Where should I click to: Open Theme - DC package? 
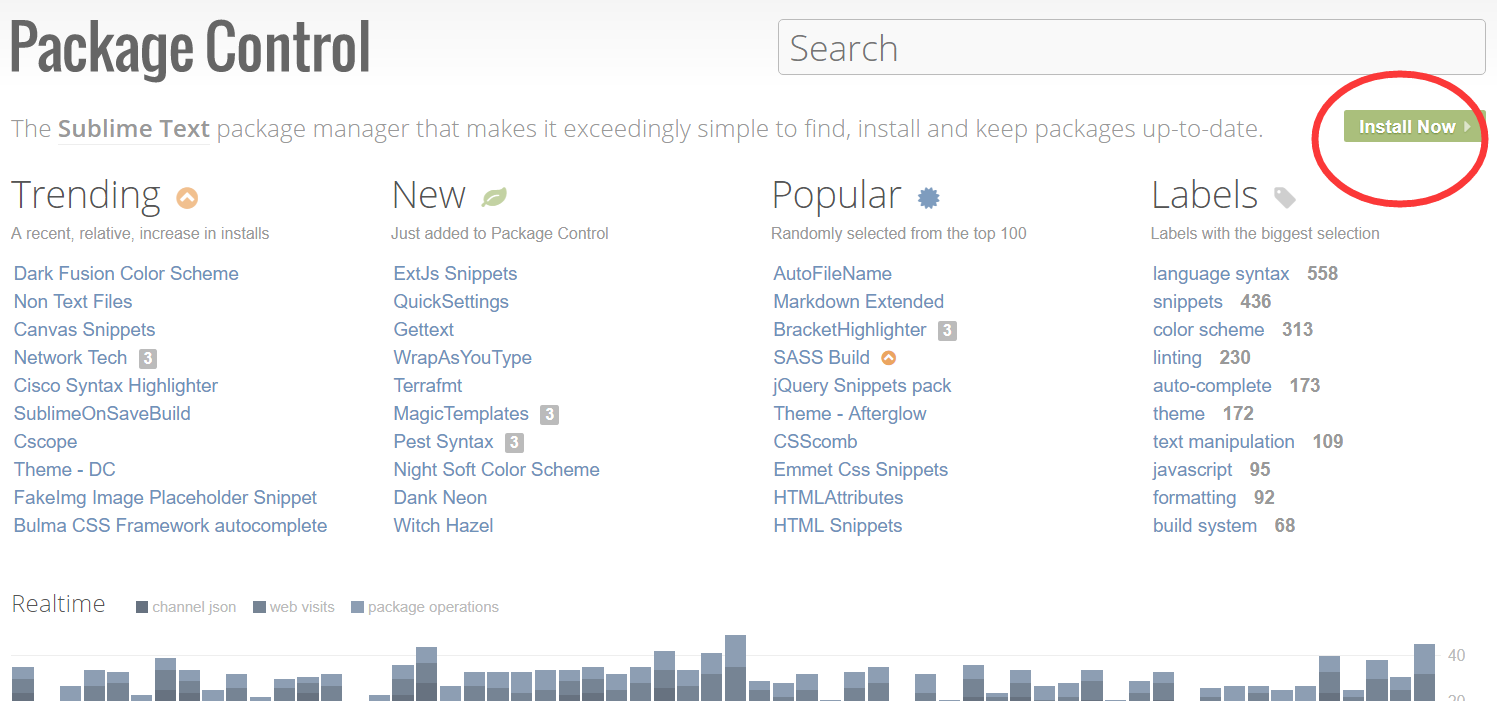tap(65, 470)
